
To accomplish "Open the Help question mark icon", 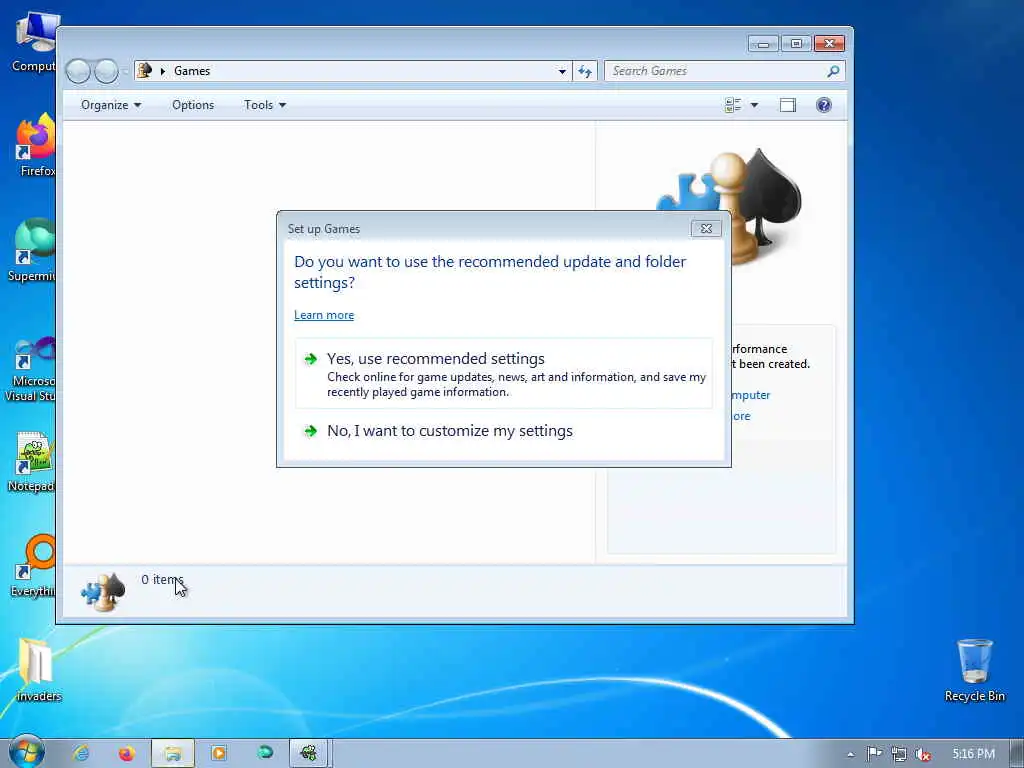I will click(x=824, y=105).
